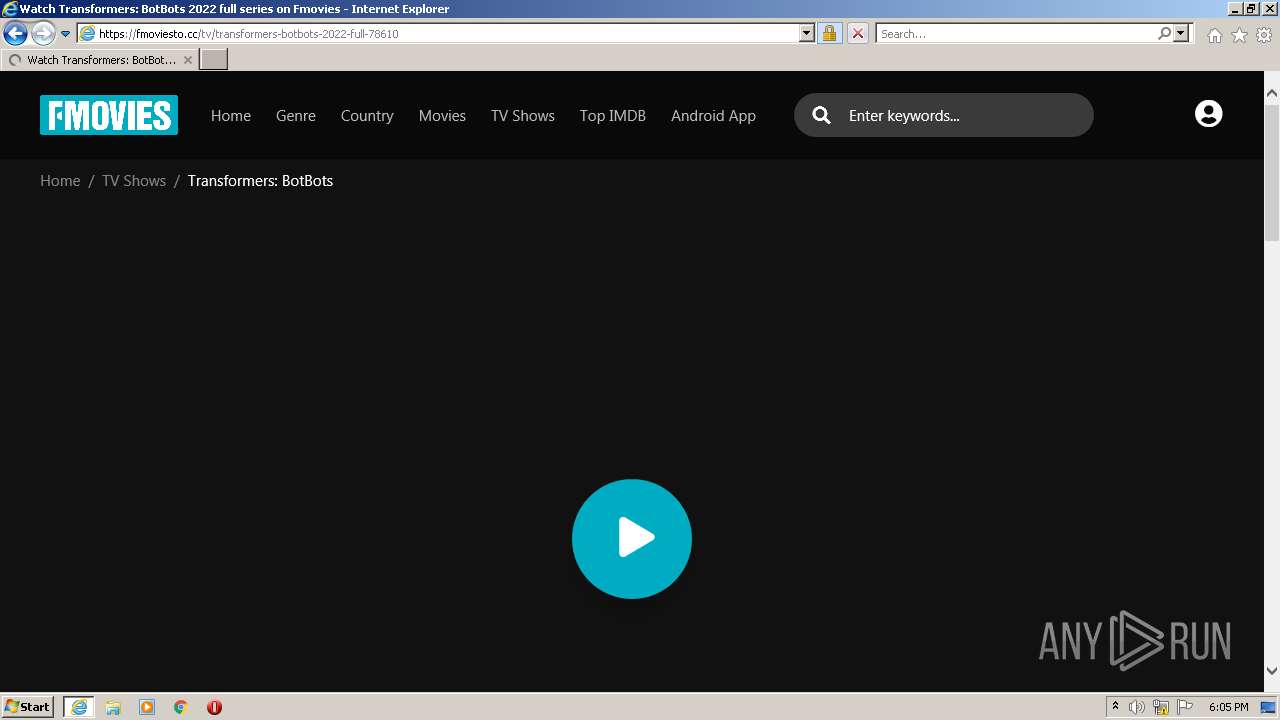Screen dimensions: 1280x720
Task: Open the user account icon
Action: tap(1208, 114)
